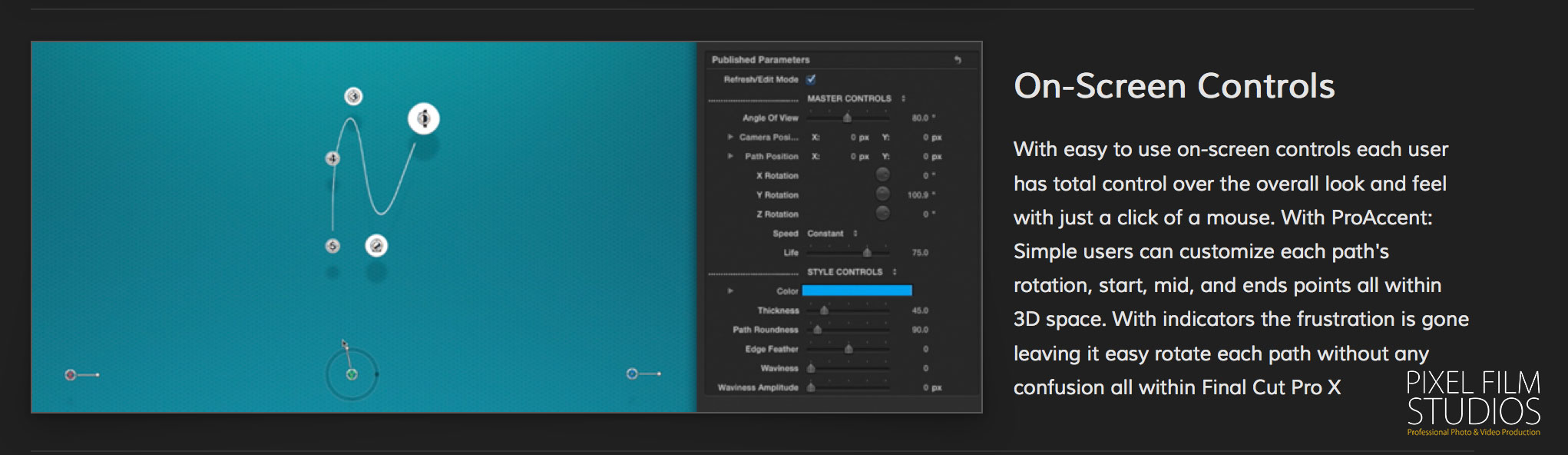
Task: Click the green center rotation control
Action: (352, 374)
